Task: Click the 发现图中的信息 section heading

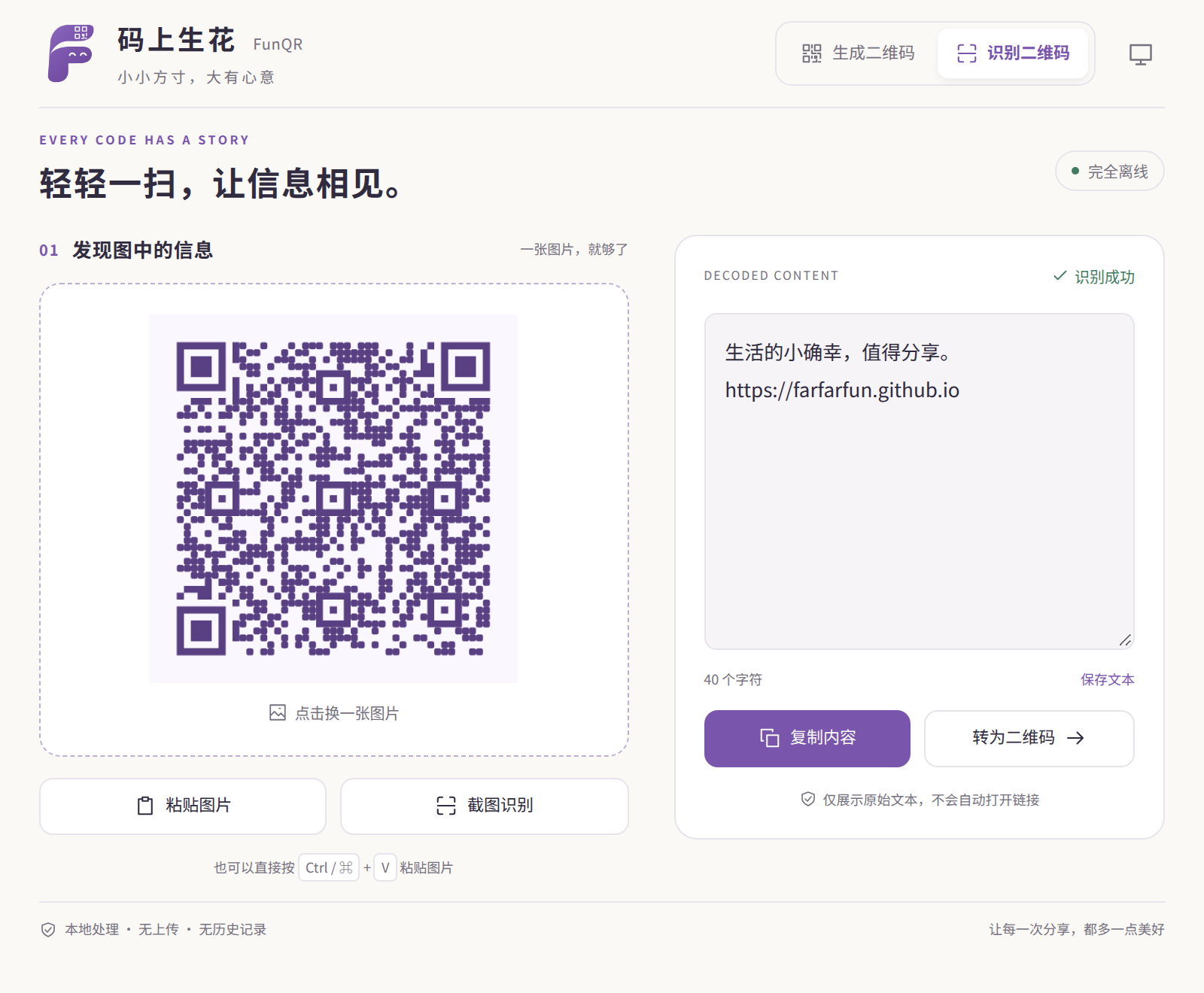Action: coord(143,251)
